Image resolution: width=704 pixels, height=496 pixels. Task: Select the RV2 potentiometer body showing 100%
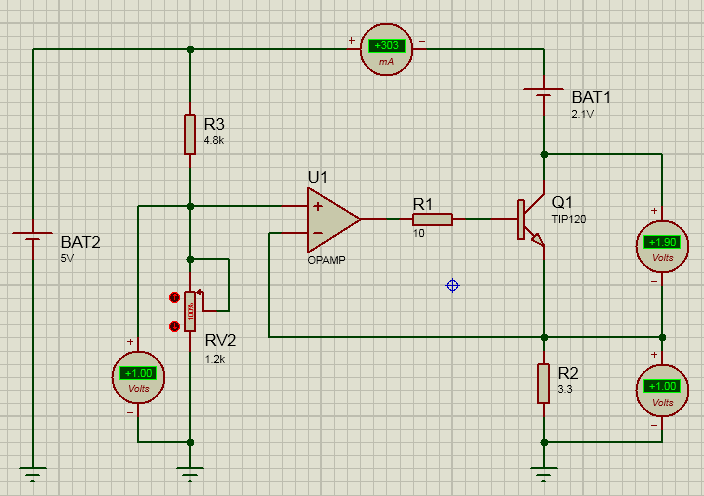[190, 311]
